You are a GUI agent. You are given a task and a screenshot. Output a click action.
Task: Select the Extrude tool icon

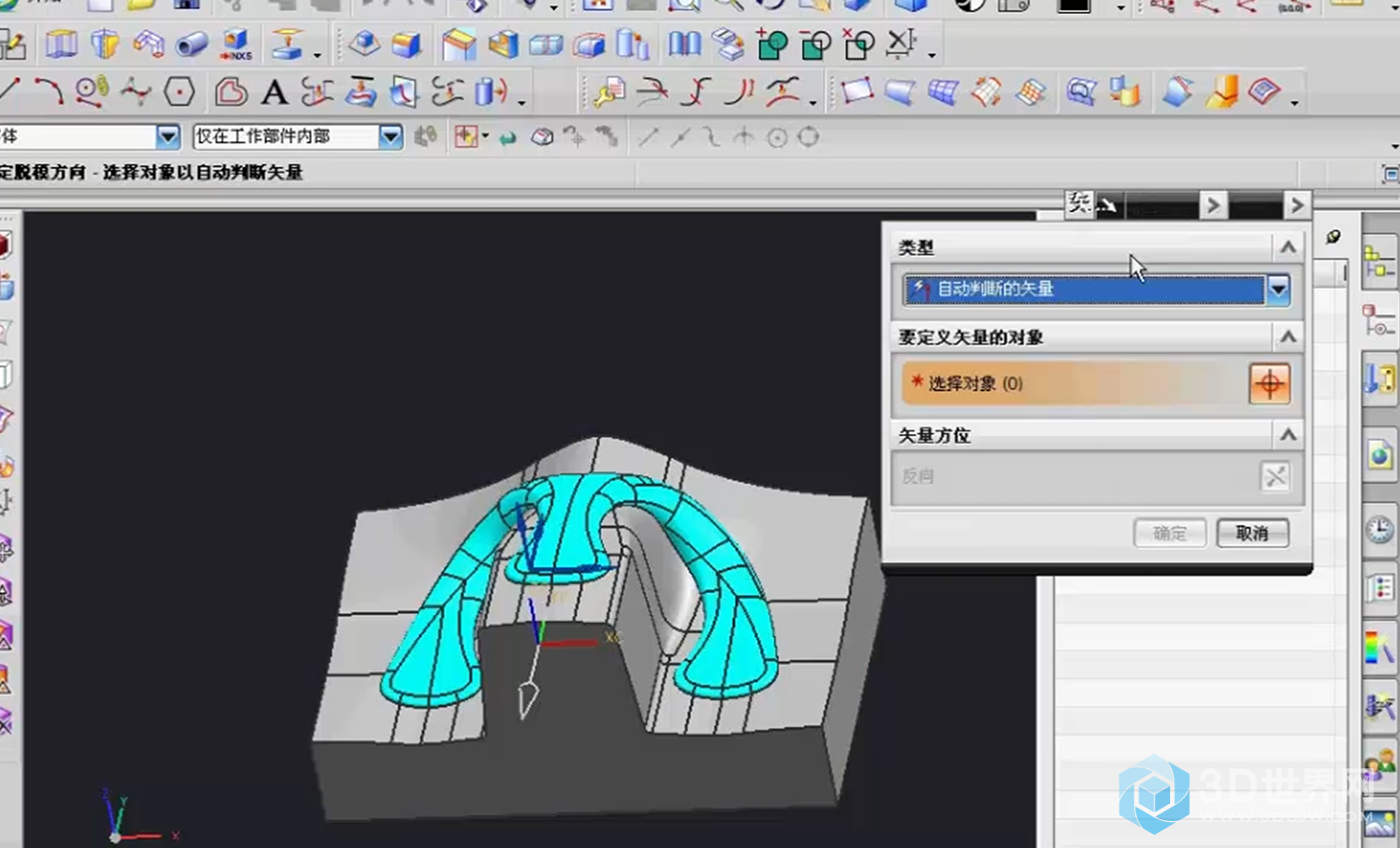coord(62,44)
